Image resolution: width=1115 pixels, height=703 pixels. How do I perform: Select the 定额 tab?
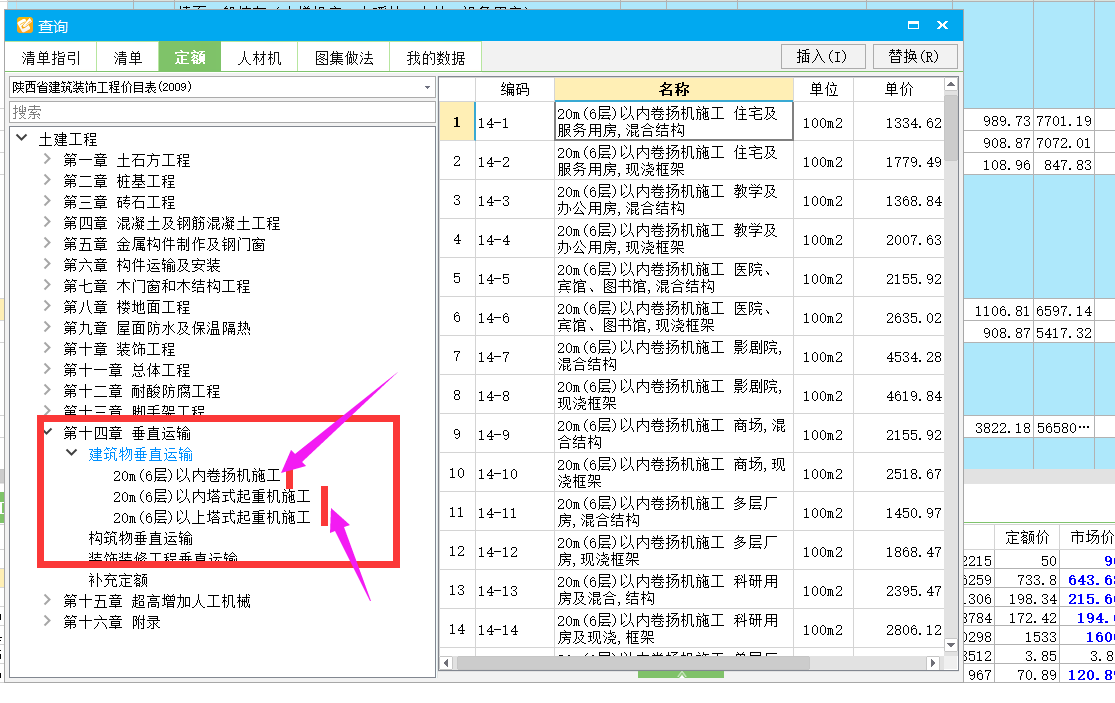(x=190, y=57)
